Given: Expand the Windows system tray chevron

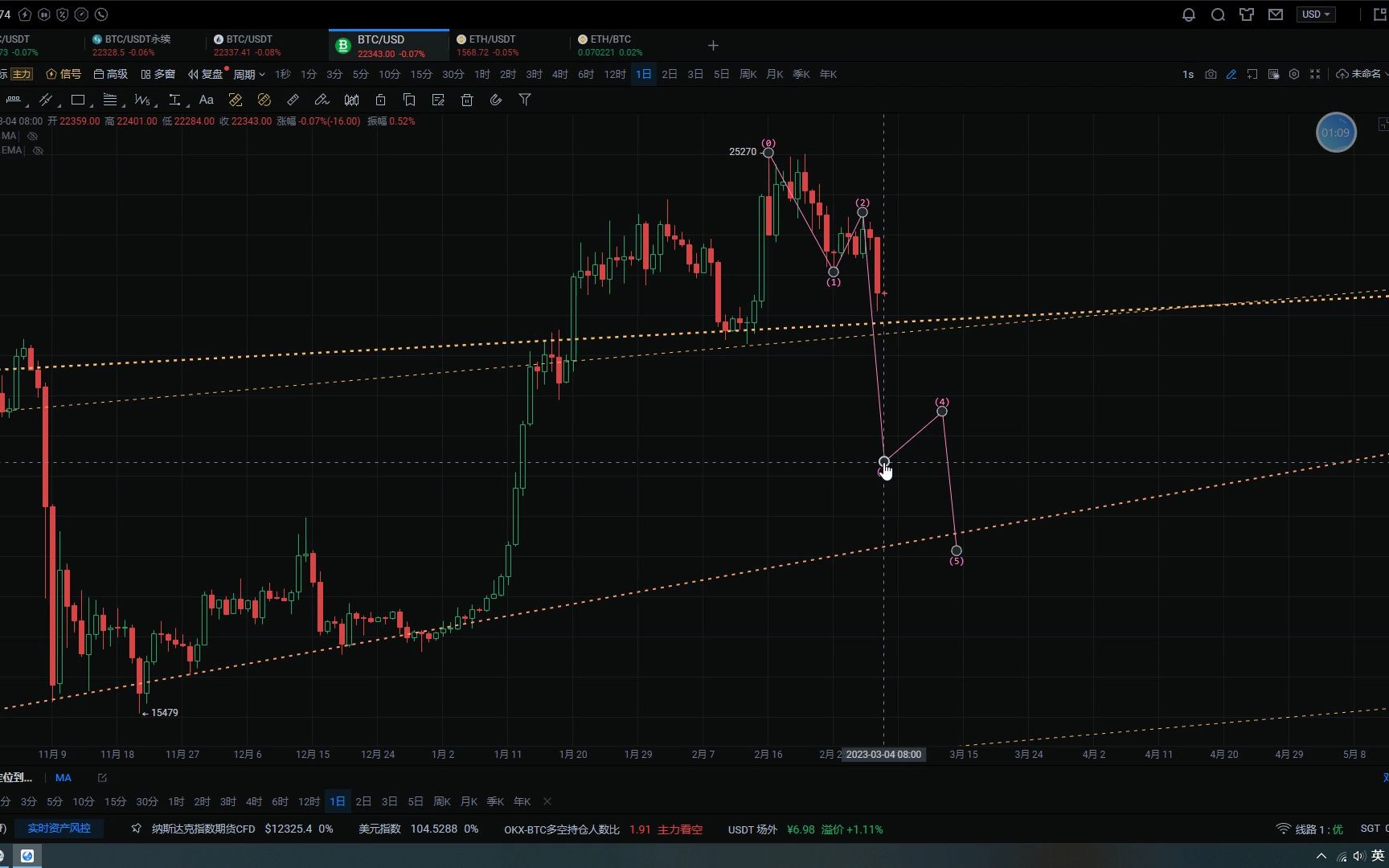Looking at the screenshot, I should click(1321, 856).
